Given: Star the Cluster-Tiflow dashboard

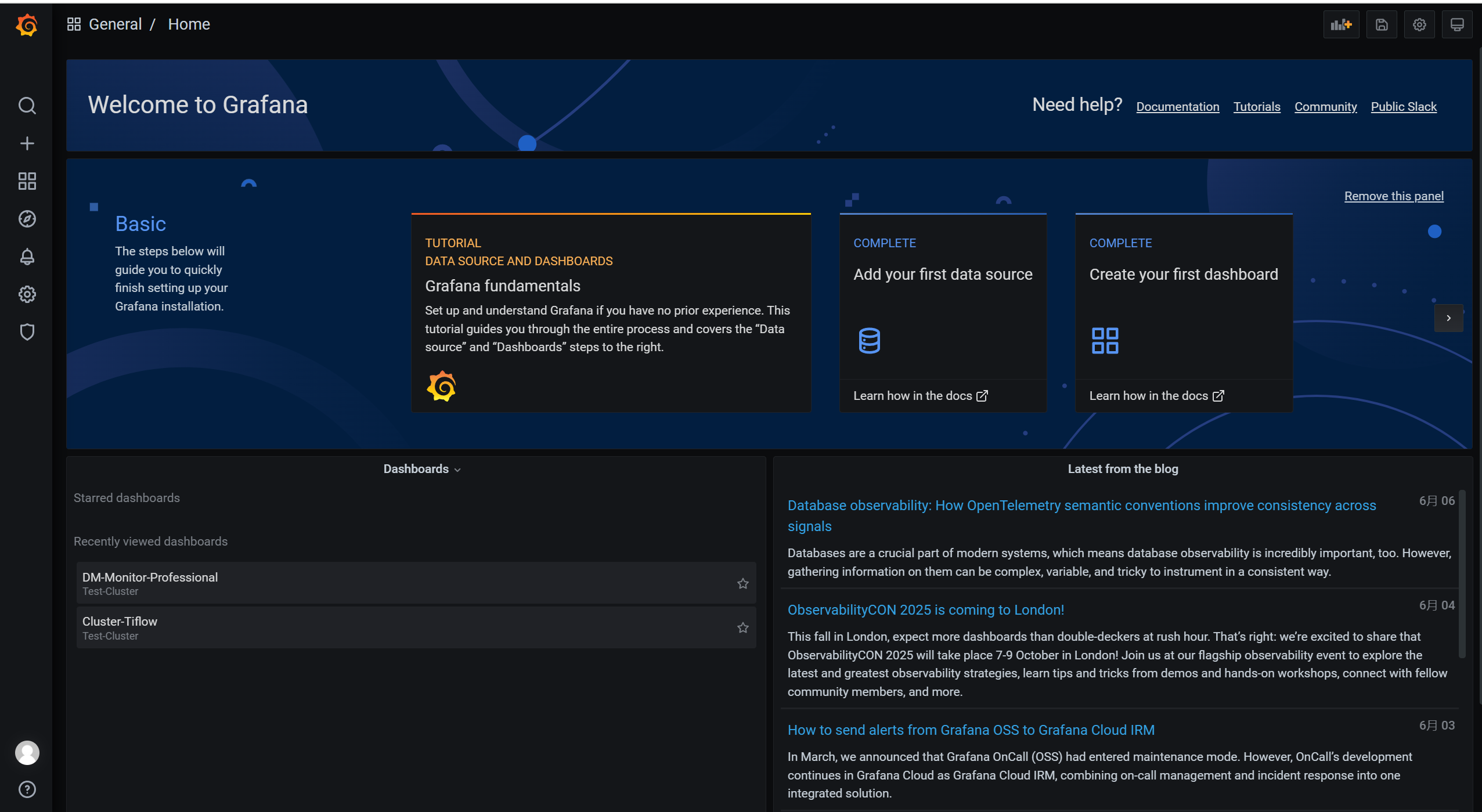Looking at the screenshot, I should pyautogui.click(x=742, y=627).
